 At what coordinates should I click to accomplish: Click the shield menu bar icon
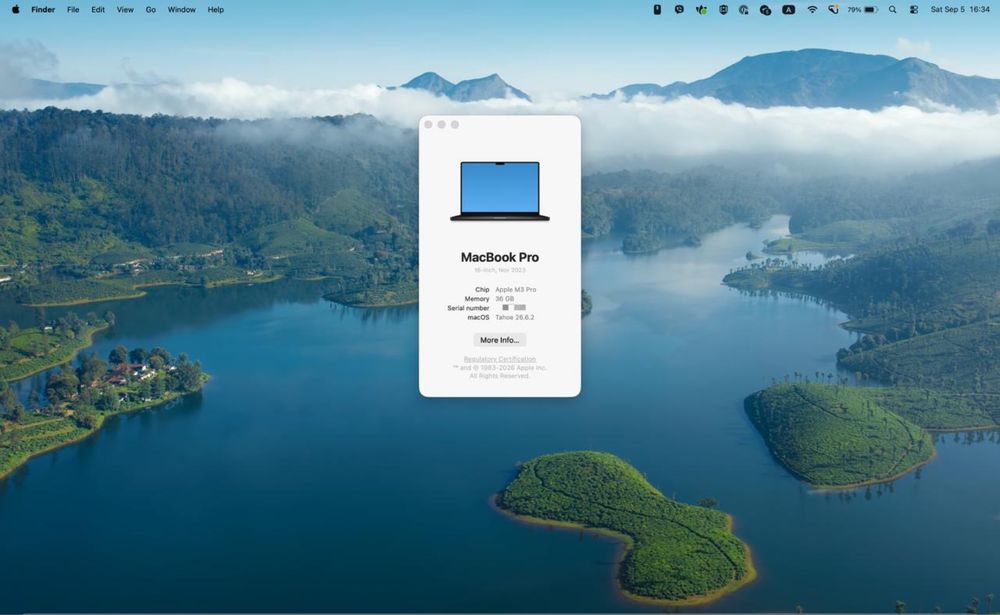(723, 10)
